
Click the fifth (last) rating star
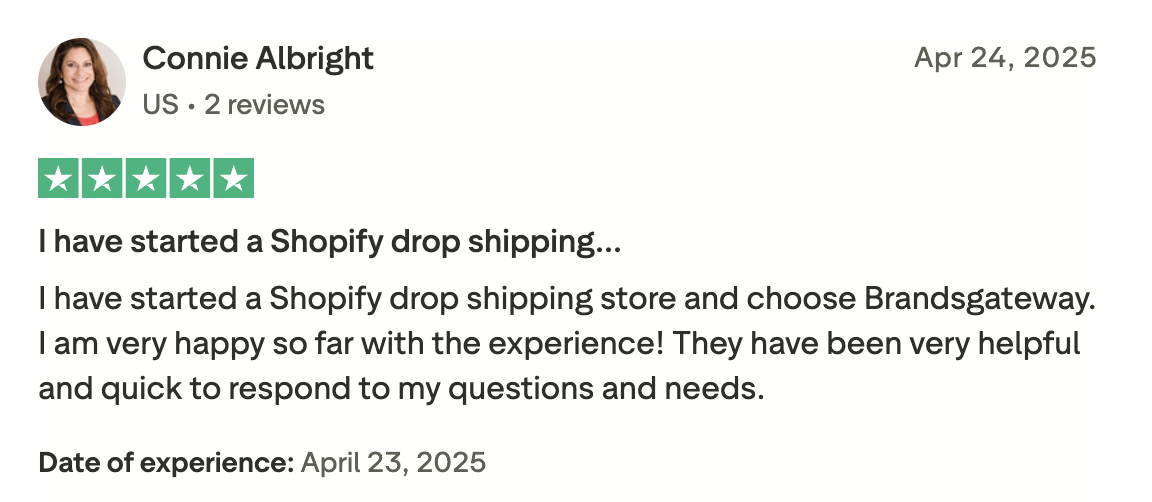(234, 178)
